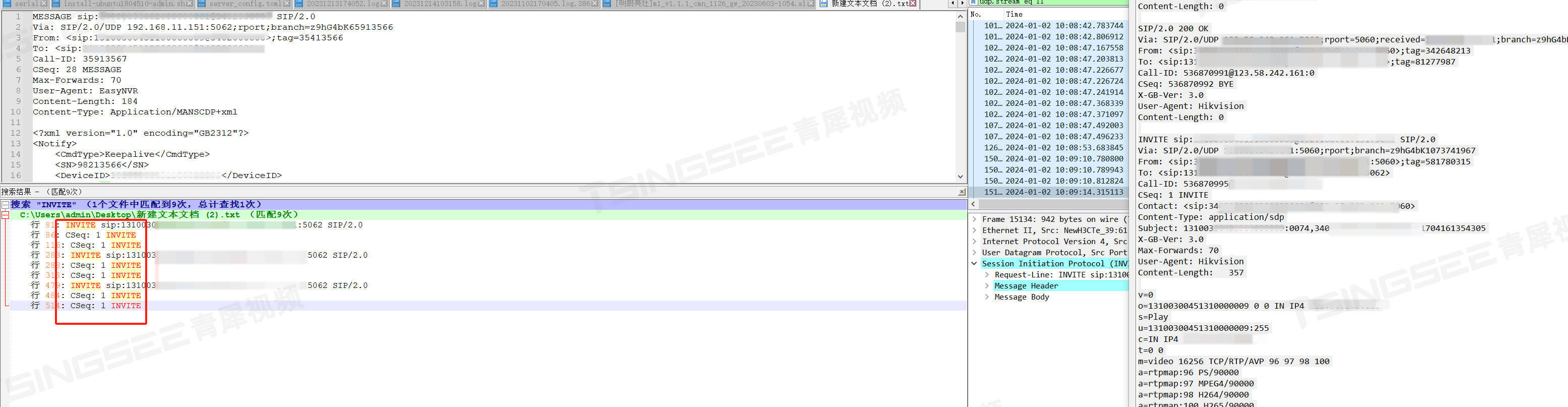Select search result at line 484
The image size is (1568, 407).
[x=86, y=296]
